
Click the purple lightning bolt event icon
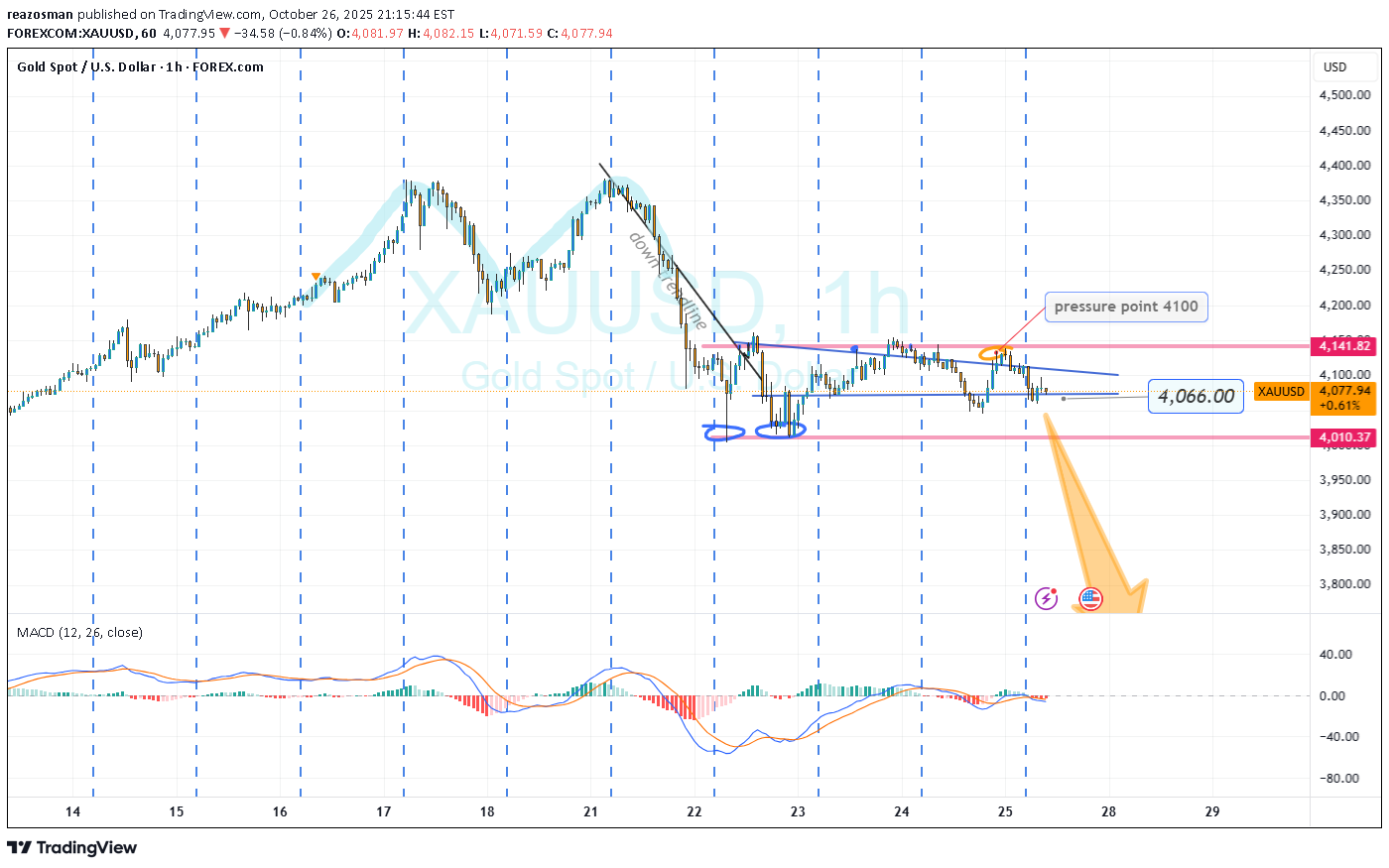(x=1046, y=598)
